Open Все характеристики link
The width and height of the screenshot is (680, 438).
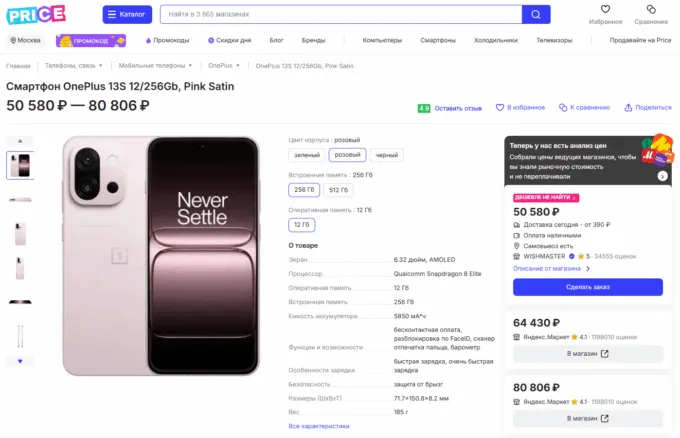coord(318,426)
